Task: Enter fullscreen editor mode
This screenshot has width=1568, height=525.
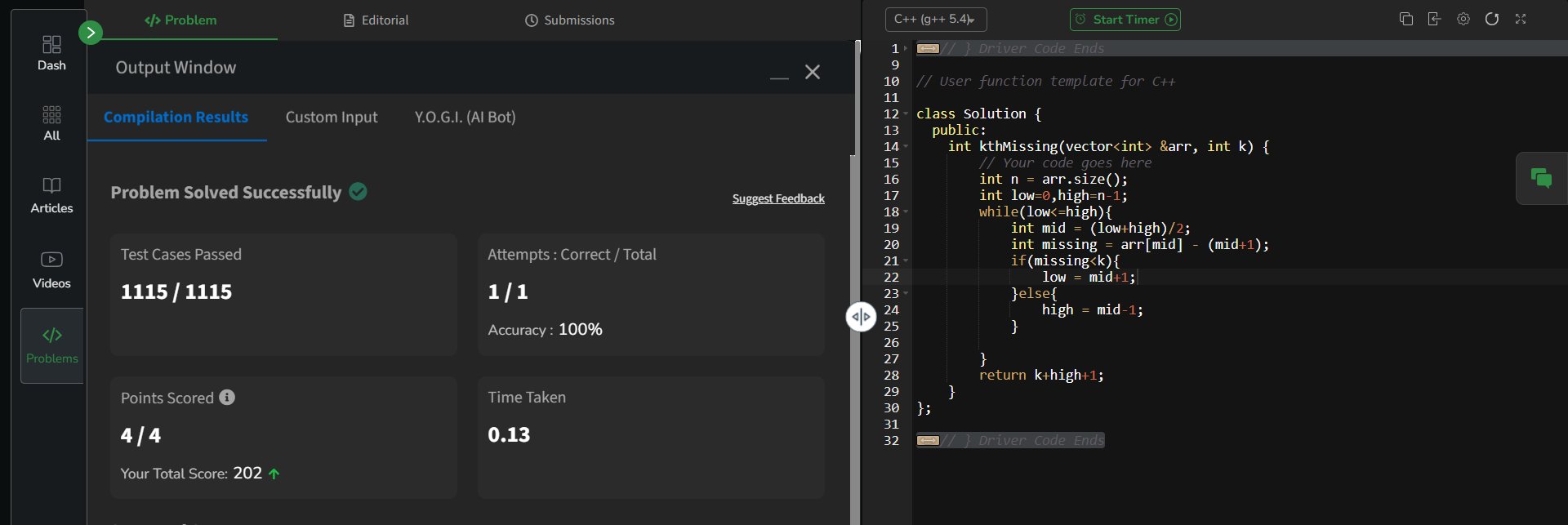Action: tap(1520, 19)
